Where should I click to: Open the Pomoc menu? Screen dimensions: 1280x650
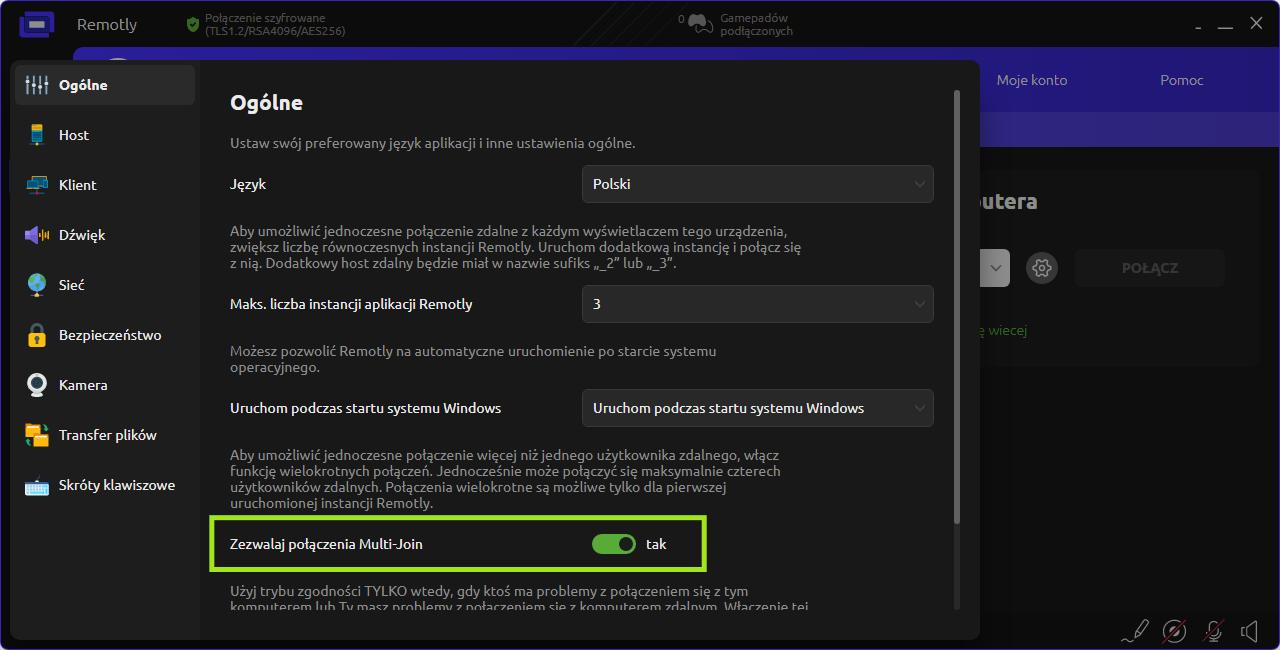(1181, 80)
